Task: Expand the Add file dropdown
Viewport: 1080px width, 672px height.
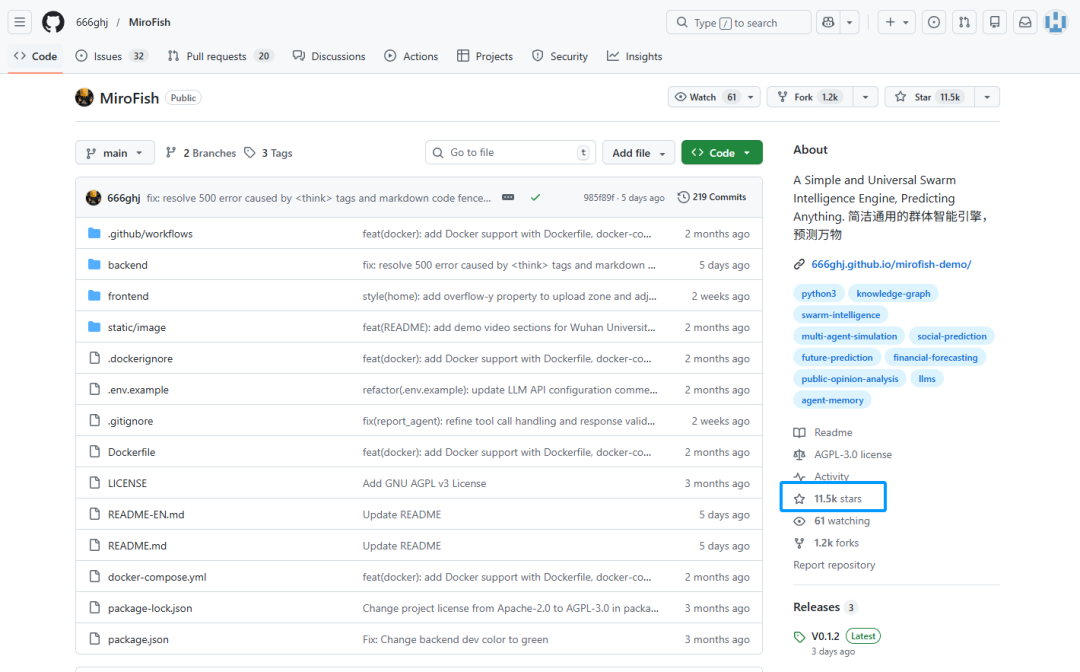Action: (638, 153)
